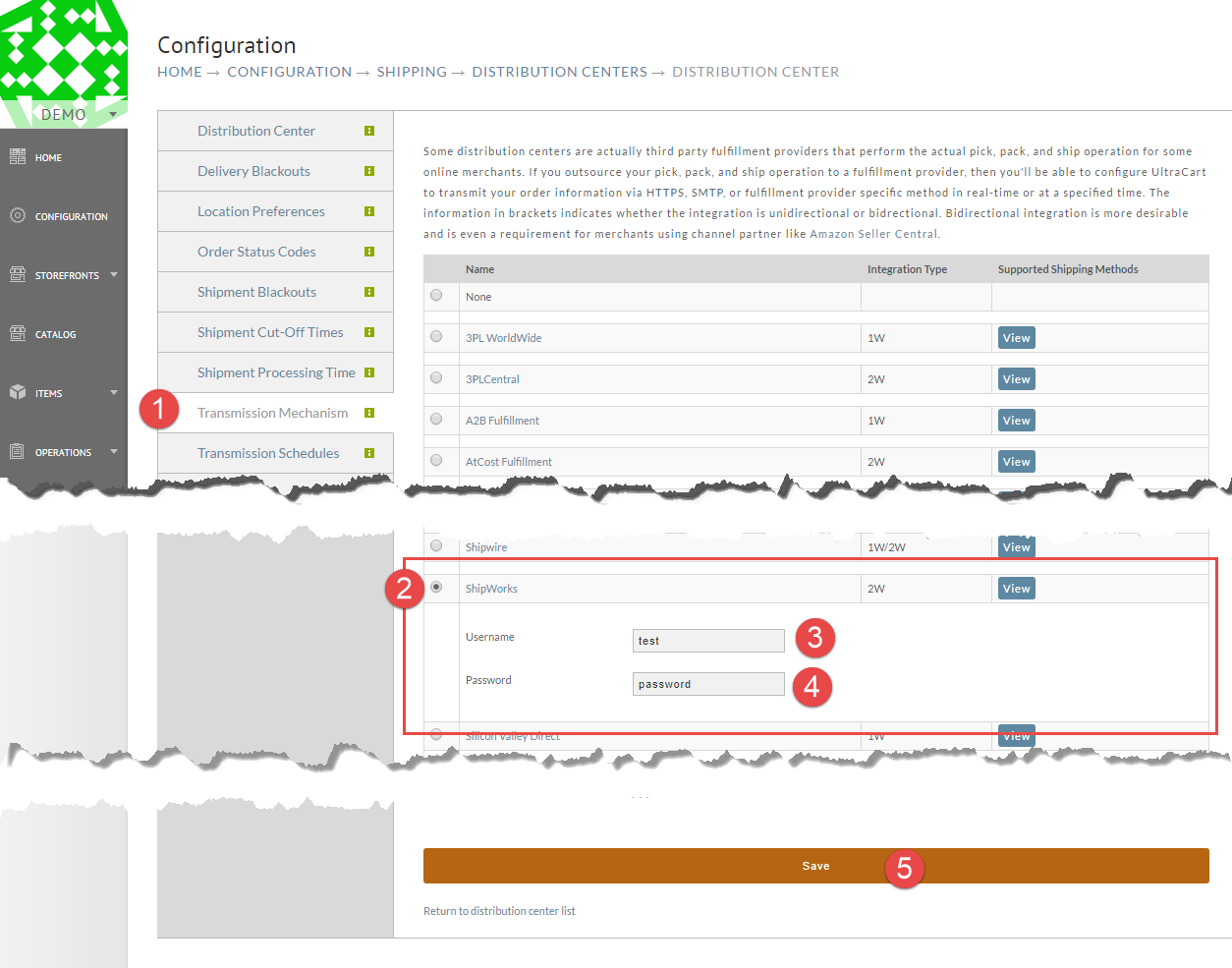The image size is (1232, 968).
Task: Expand the Storefronts menu arrow
Action: [x=114, y=275]
